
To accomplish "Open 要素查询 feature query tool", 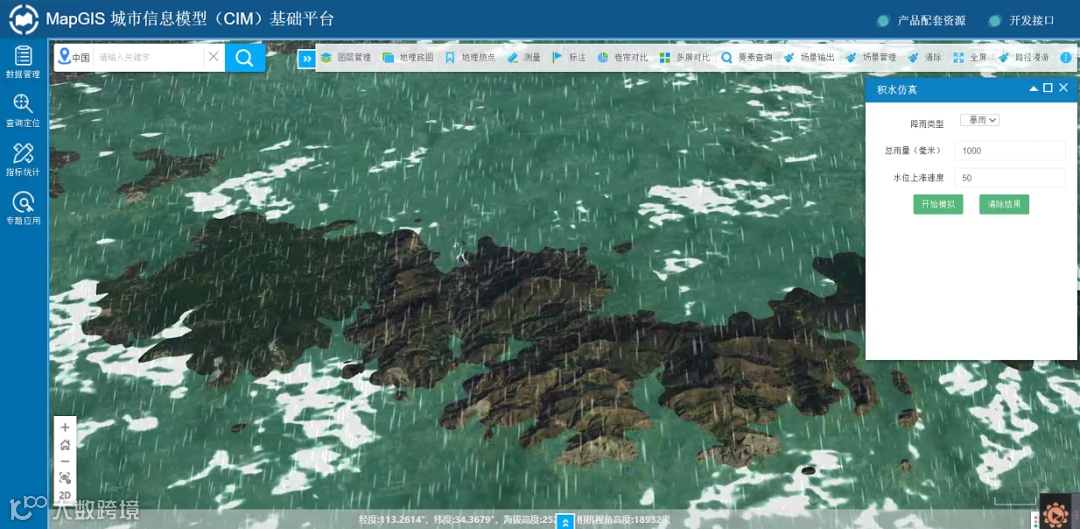I will coord(747,59).
